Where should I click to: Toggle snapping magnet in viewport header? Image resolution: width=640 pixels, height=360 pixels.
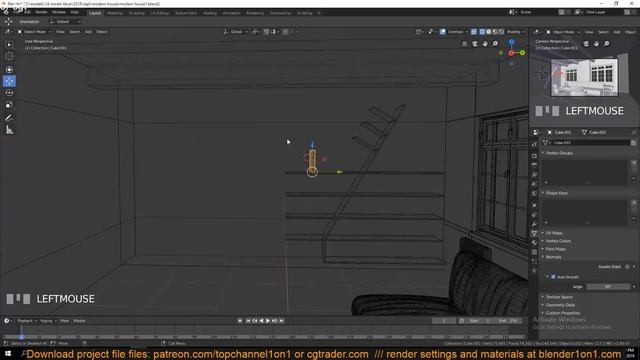pyautogui.click(x=266, y=32)
